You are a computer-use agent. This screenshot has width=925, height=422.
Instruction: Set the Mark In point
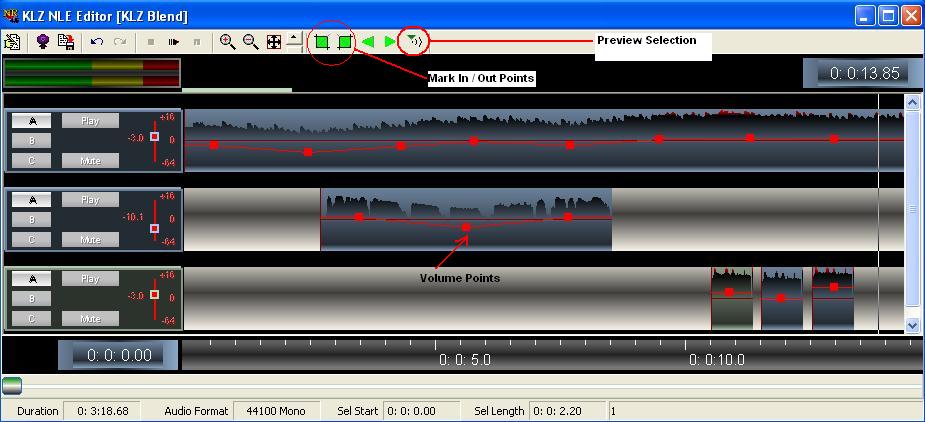coord(322,42)
